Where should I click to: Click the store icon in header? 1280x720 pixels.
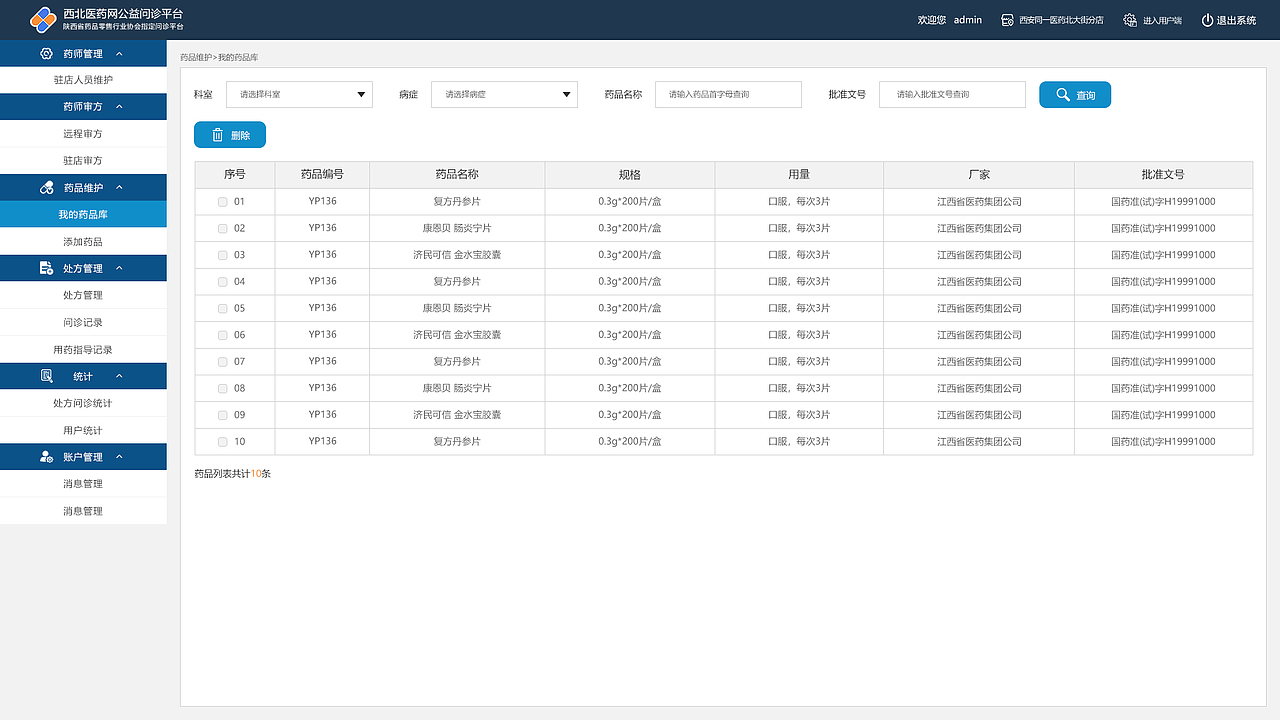click(1008, 20)
